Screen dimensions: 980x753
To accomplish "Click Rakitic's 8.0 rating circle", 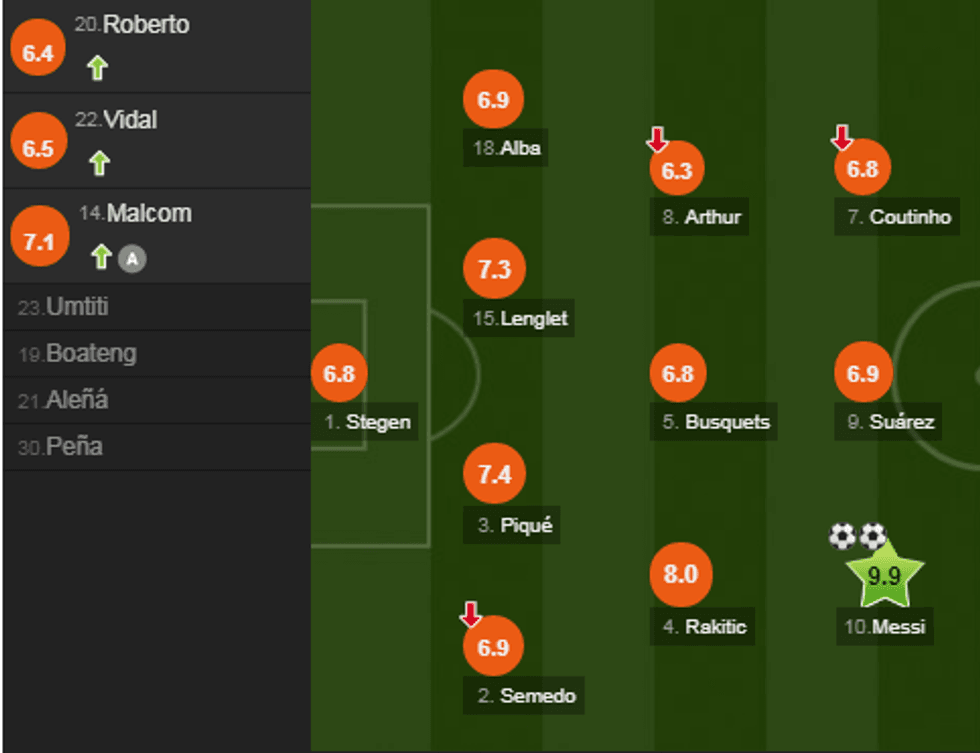I will (680, 575).
